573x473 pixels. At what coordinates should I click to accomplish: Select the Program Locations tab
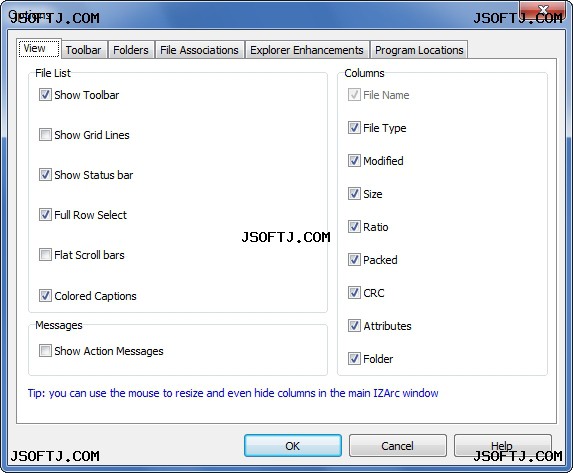coord(419,50)
